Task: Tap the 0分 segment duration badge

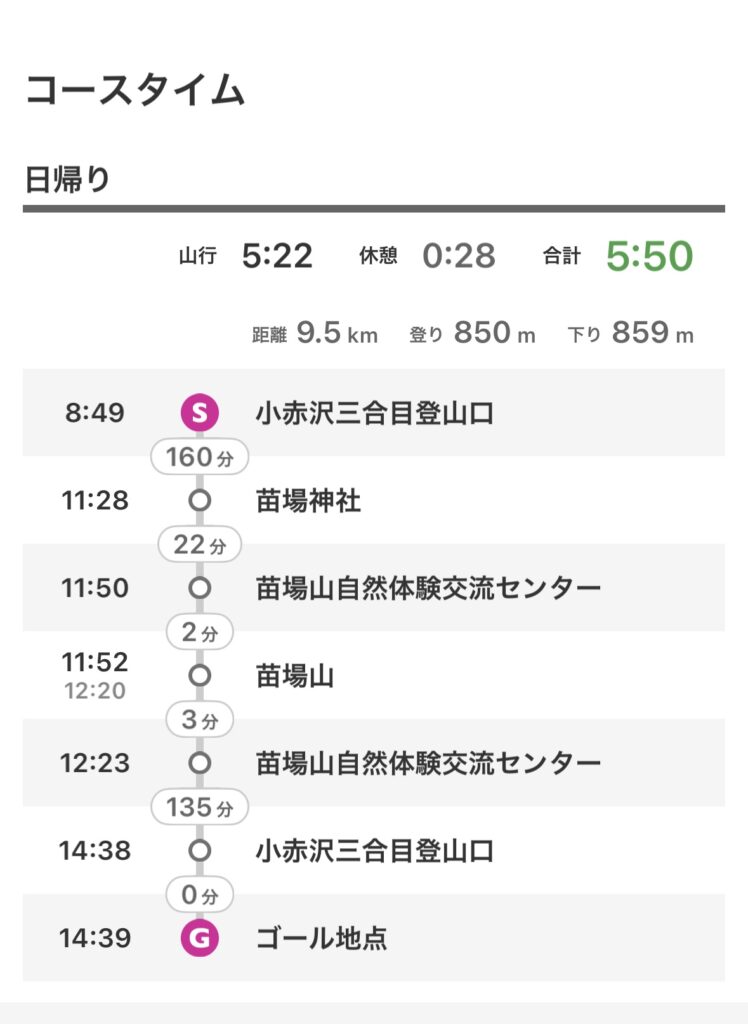Action: coord(199,894)
